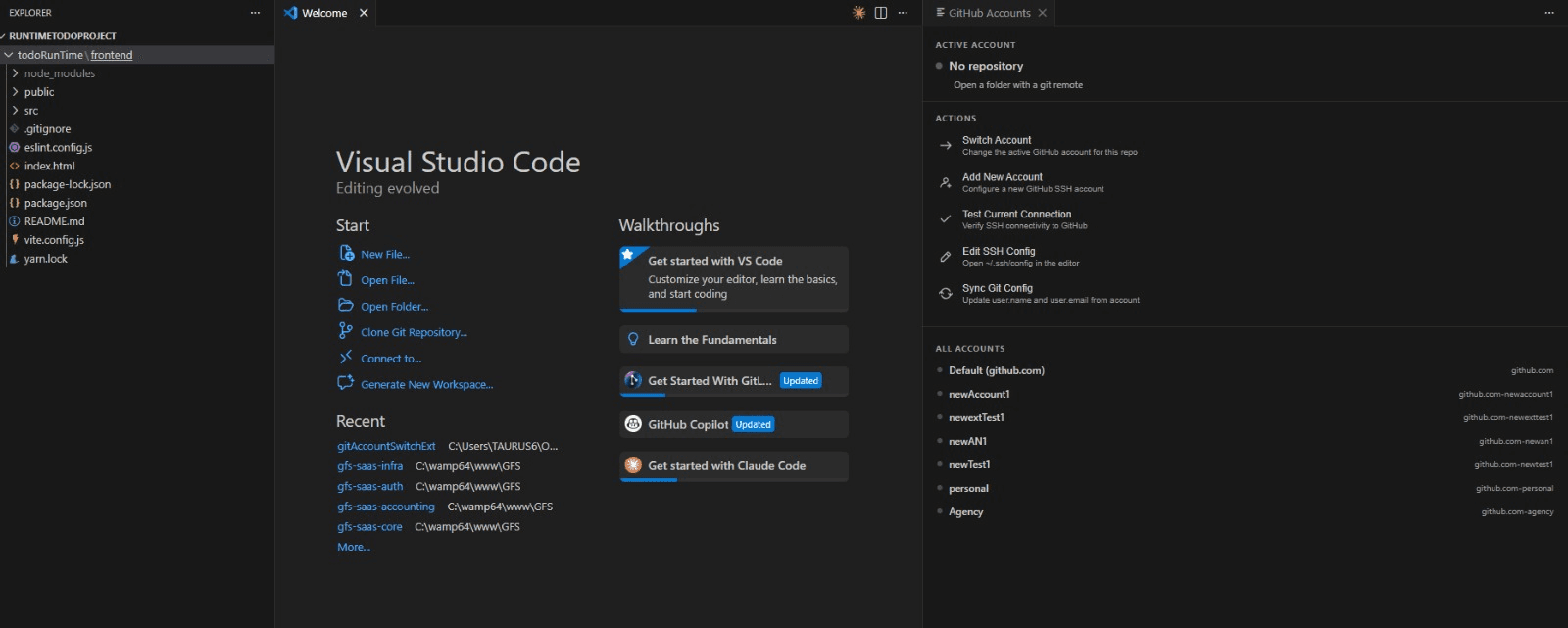
Task: Select the Agency account
Action: coord(1245,511)
